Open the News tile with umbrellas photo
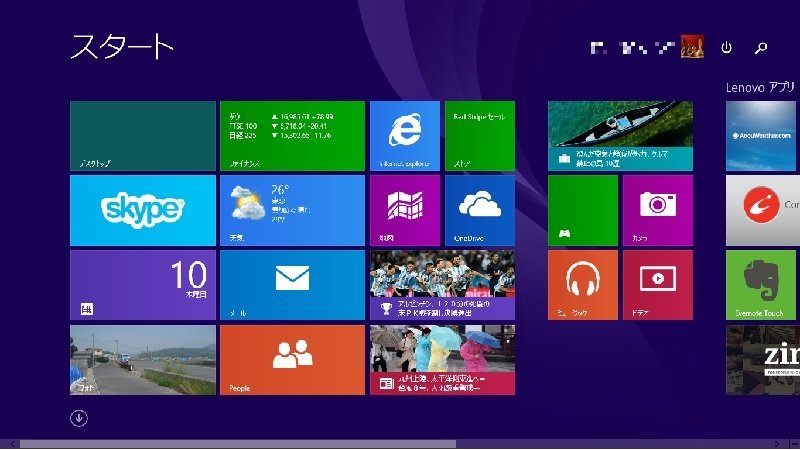 [x=442, y=360]
